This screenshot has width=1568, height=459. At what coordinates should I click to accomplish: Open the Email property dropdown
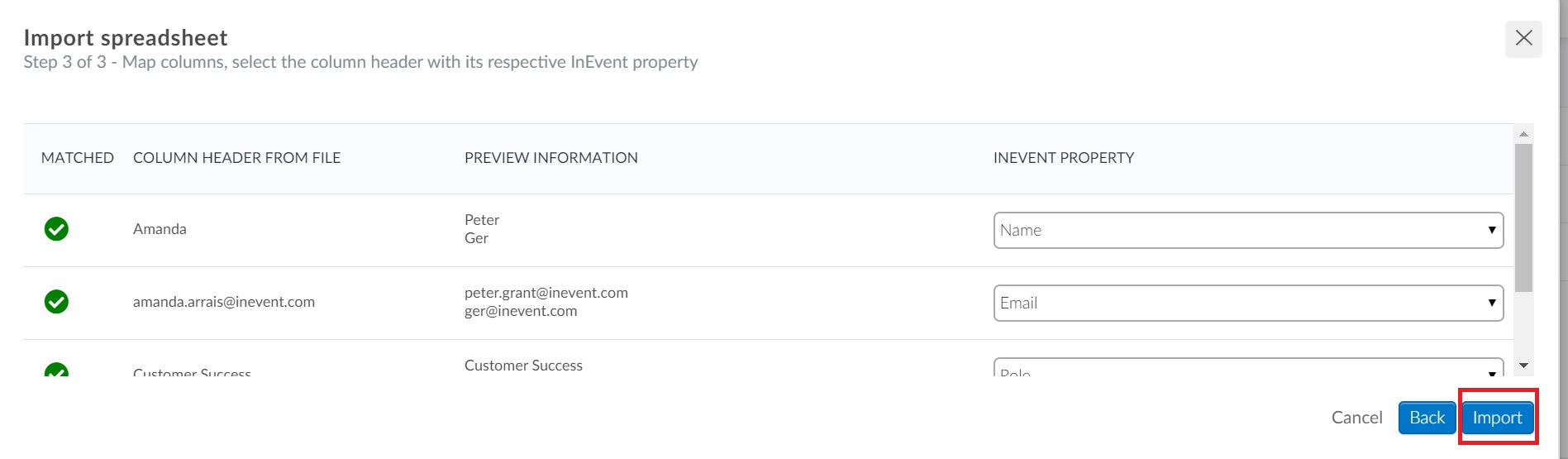(1248, 303)
